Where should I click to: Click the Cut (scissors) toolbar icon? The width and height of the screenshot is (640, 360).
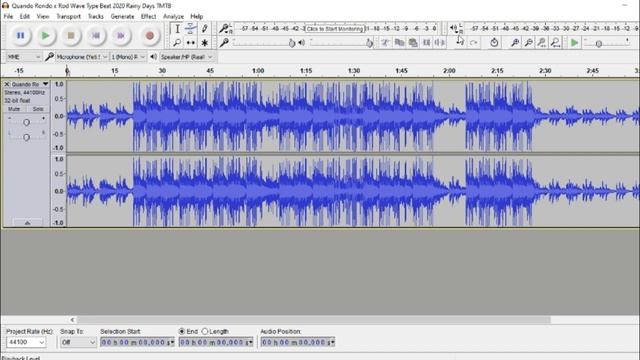385,42
